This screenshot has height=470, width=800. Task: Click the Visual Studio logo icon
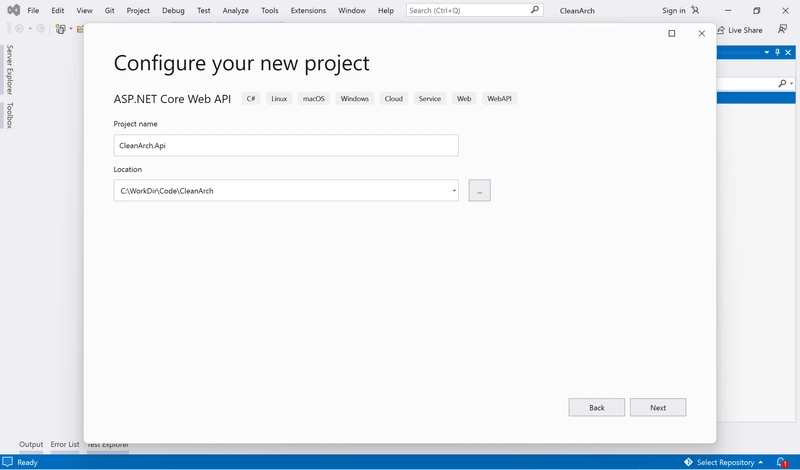(14, 10)
